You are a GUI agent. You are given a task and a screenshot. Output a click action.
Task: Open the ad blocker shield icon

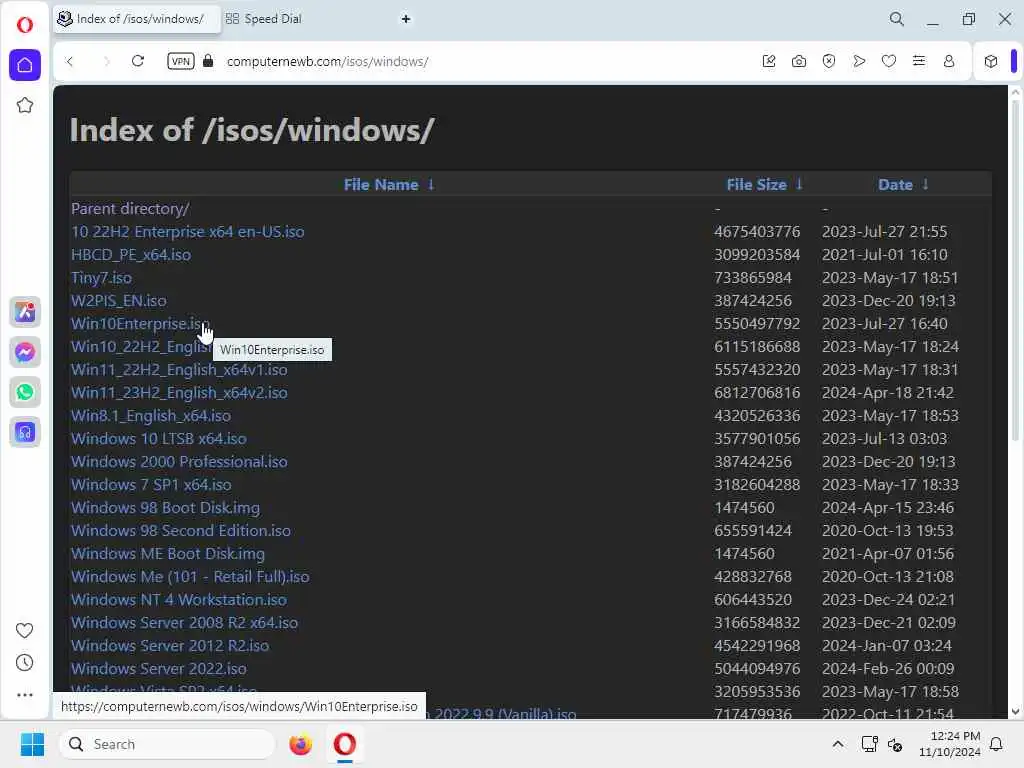point(829,61)
